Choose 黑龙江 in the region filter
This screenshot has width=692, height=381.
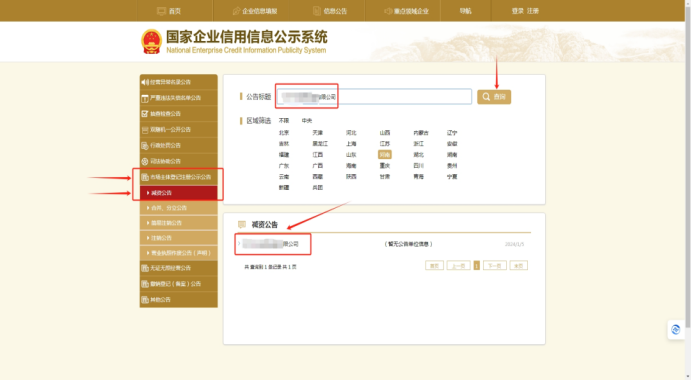pos(320,144)
